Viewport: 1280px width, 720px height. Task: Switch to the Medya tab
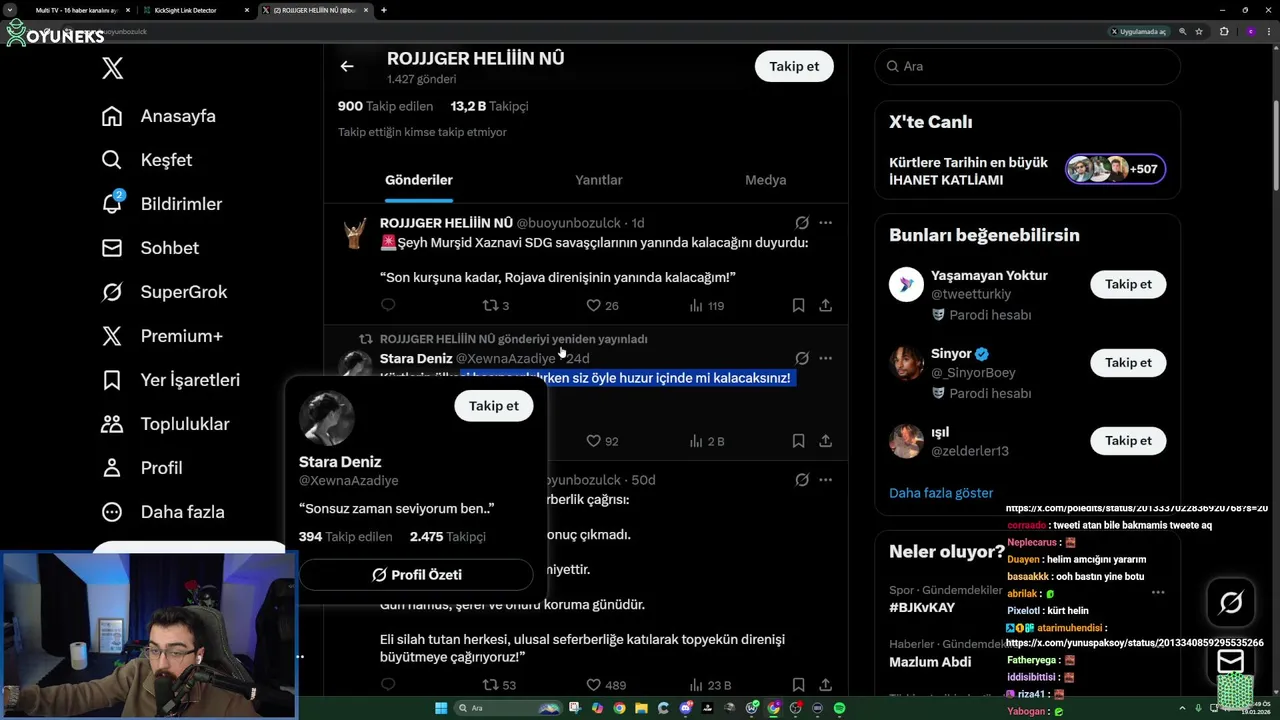[x=765, y=180]
